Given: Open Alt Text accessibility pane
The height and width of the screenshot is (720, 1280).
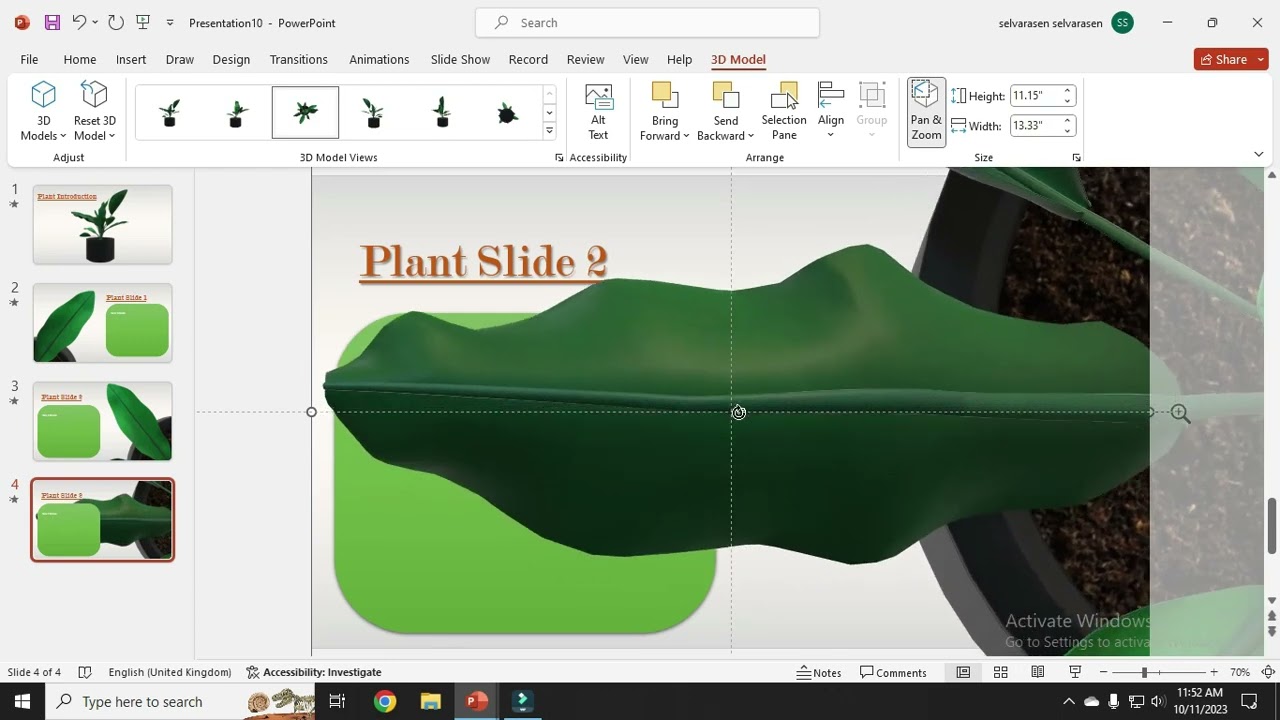Looking at the screenshot, I should [598, 112].
